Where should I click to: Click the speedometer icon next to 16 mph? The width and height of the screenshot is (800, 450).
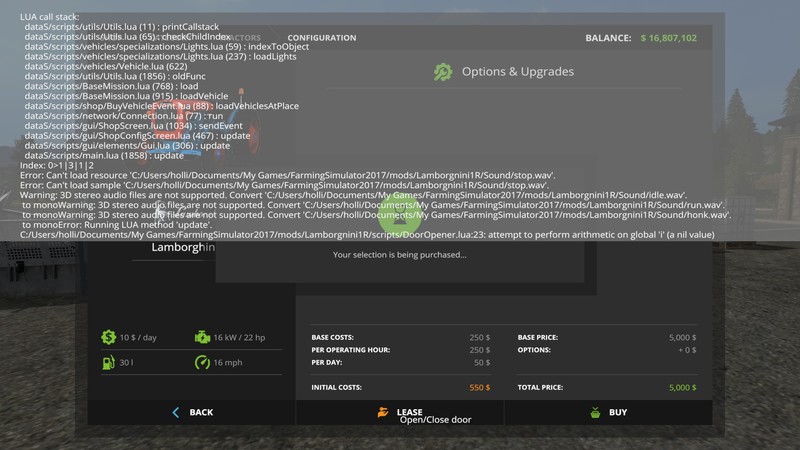[202, 364]
